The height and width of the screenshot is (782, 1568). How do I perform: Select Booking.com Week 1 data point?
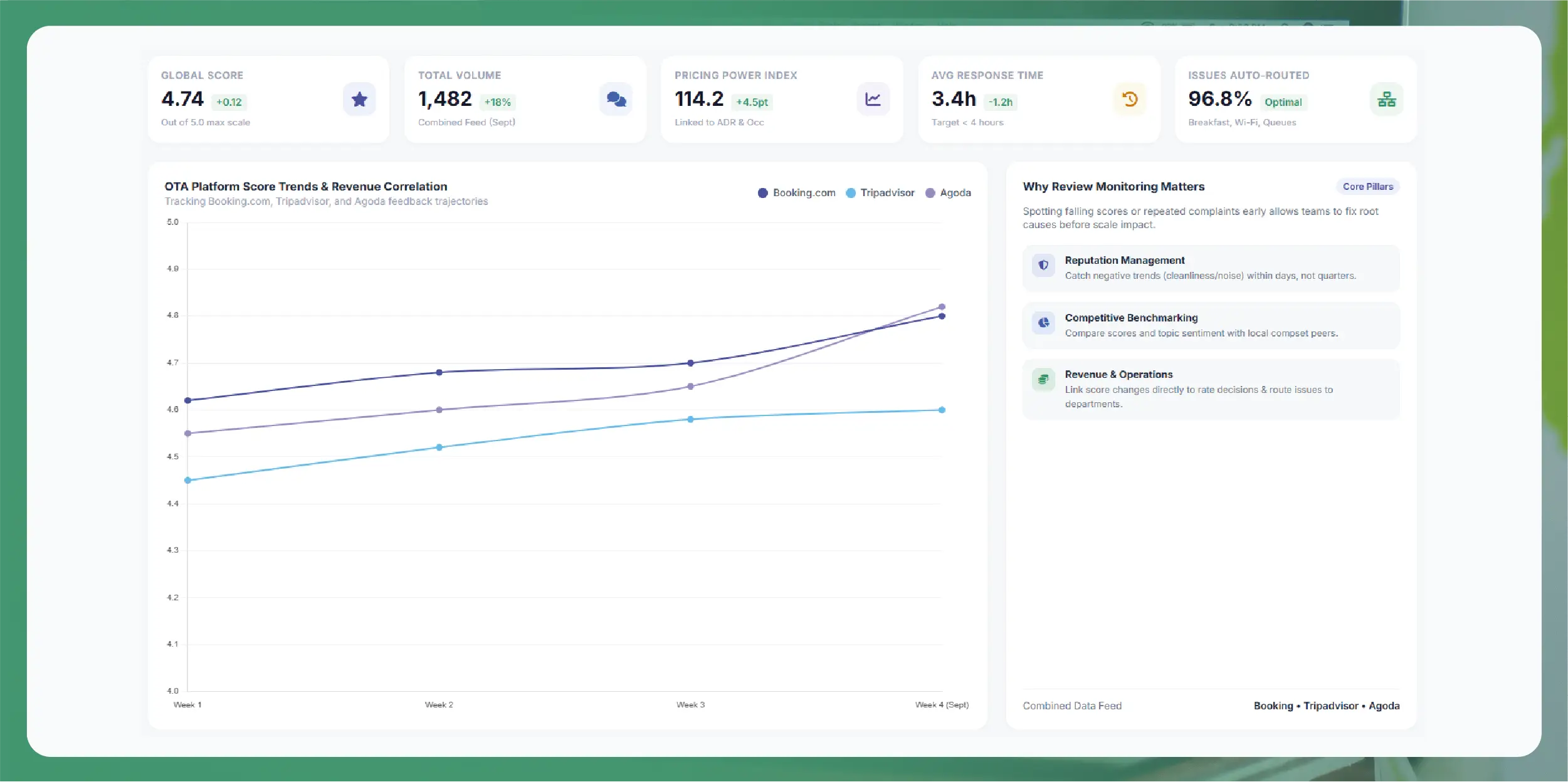187,400
